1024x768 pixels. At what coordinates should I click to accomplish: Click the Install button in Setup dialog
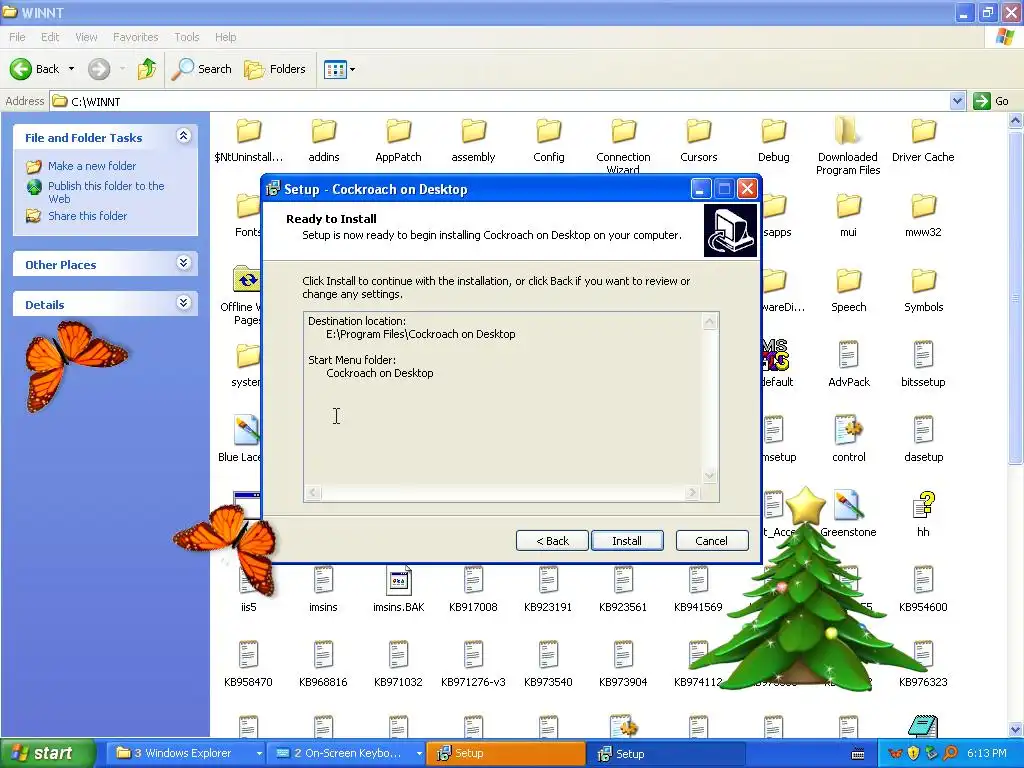[627, 541]
